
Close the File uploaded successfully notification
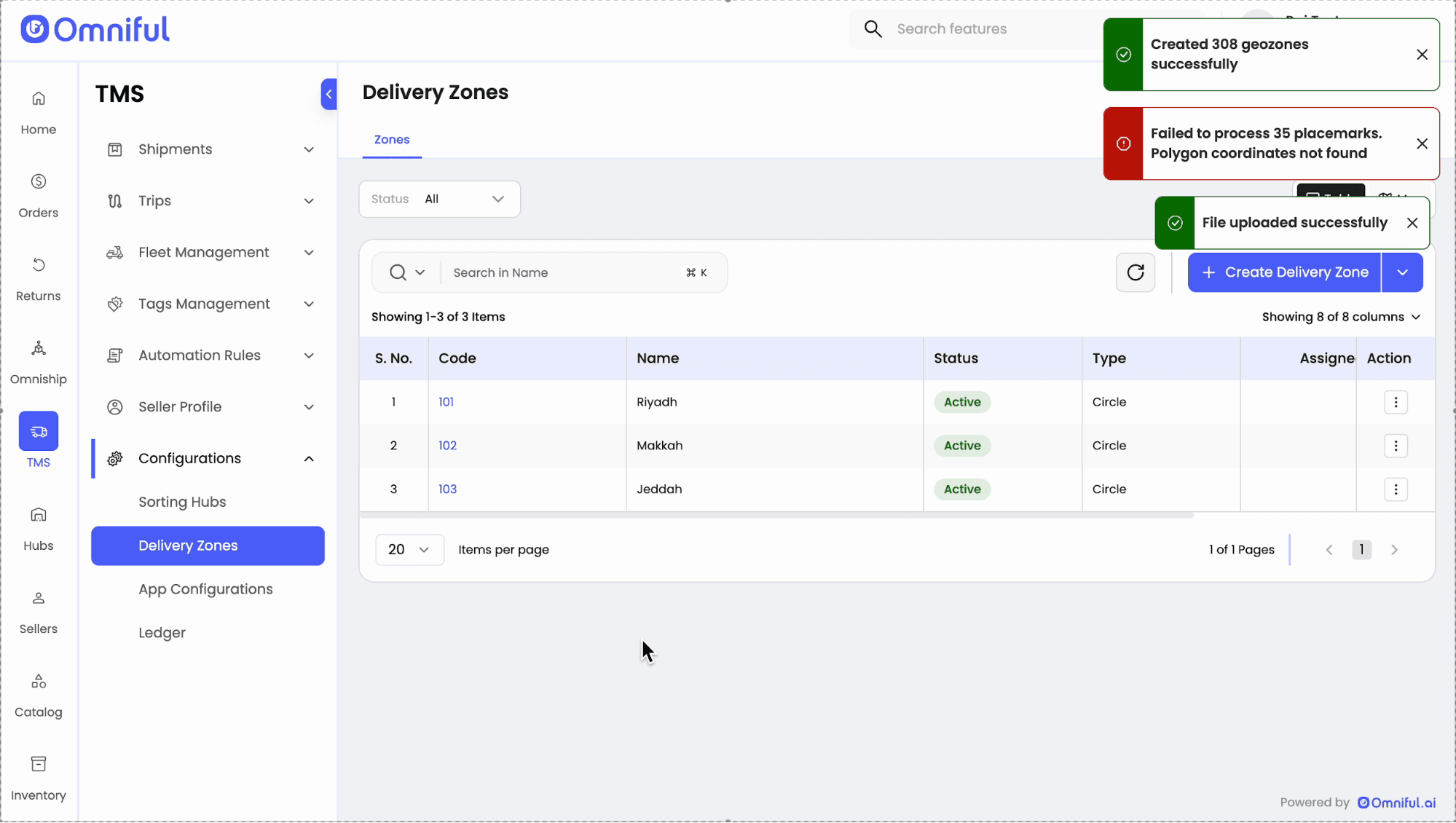click(x=1412, y=223)
